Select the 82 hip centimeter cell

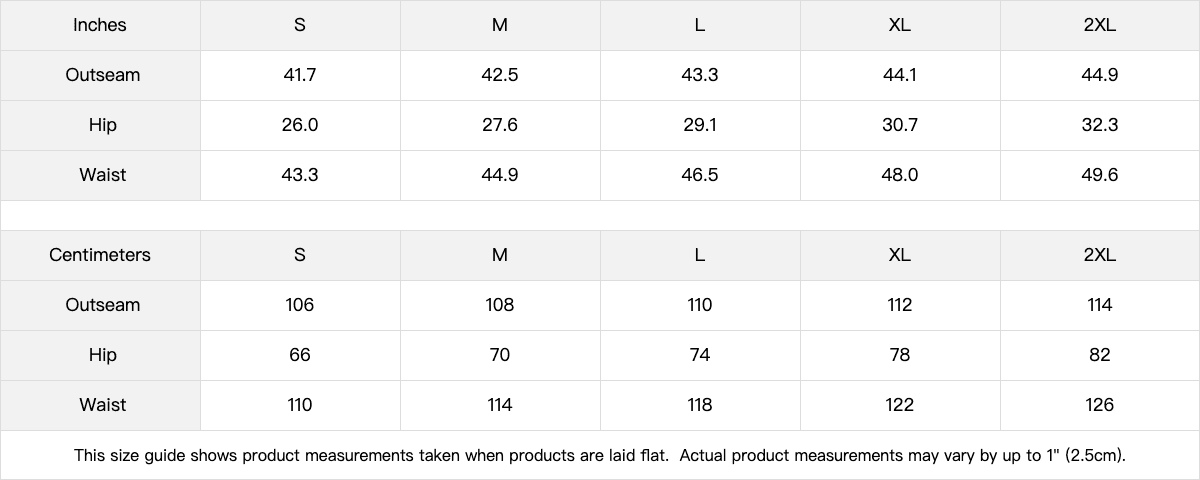pos(1099,355)
